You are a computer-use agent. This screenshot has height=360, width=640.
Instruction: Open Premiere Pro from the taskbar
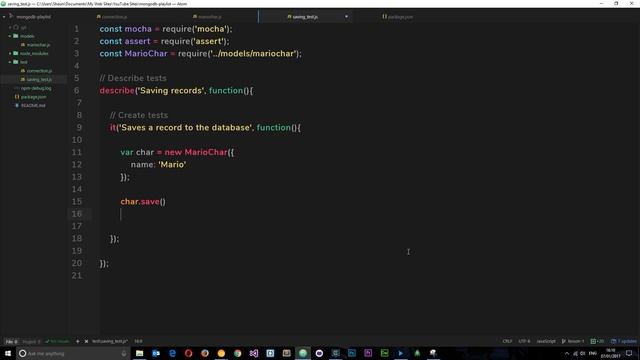(x=368, y=353)
